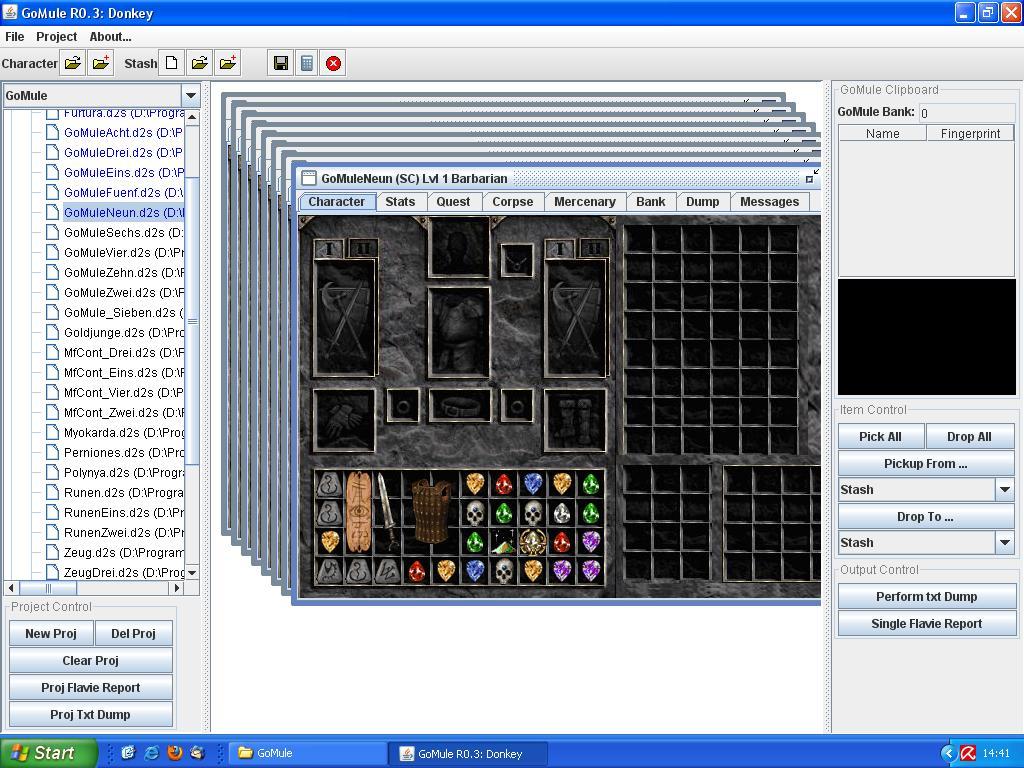Select the studded leather armor in the inventory
This screenshot has width=1024, height=768.
(x=431, y=512)
